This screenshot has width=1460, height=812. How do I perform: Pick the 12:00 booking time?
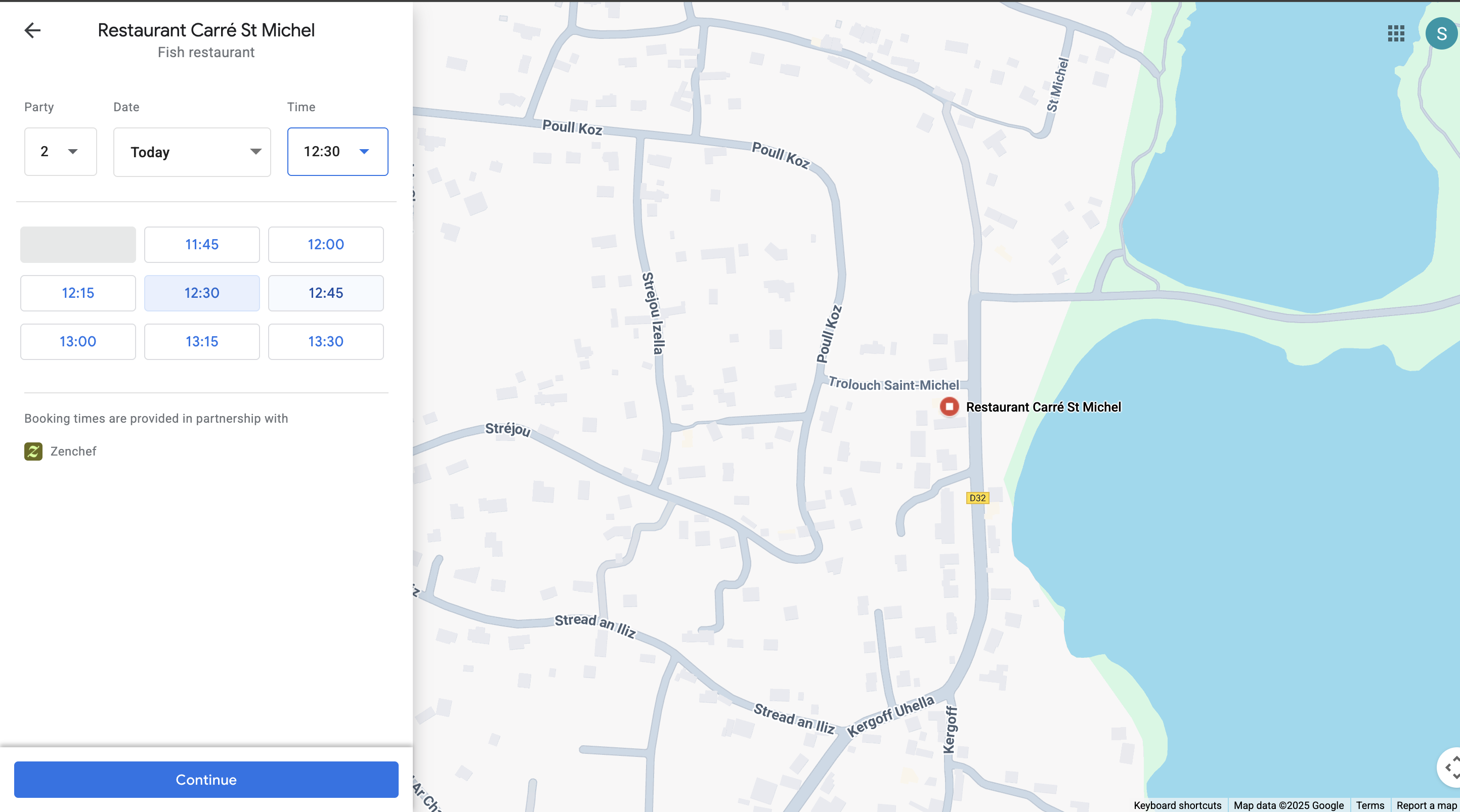pos(325,244)
